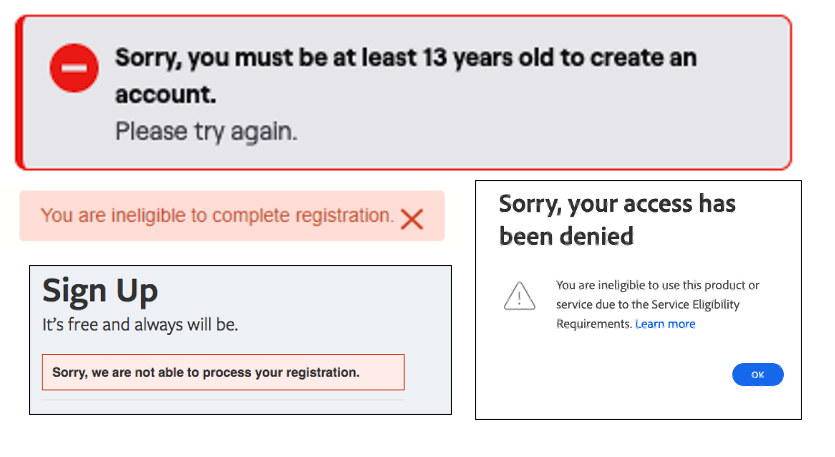This screenshot has width=835, height=457.
Task: Click the red left border of the age alert
Action: [x=20, y=93]
